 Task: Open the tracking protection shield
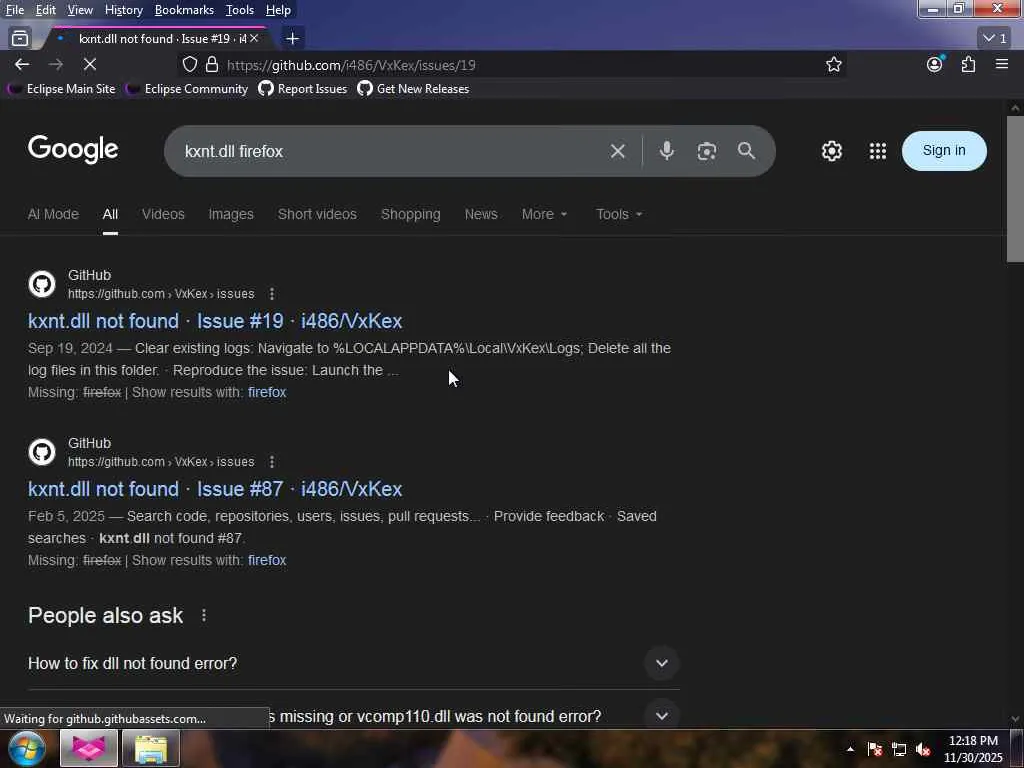[x=189, y=65]
